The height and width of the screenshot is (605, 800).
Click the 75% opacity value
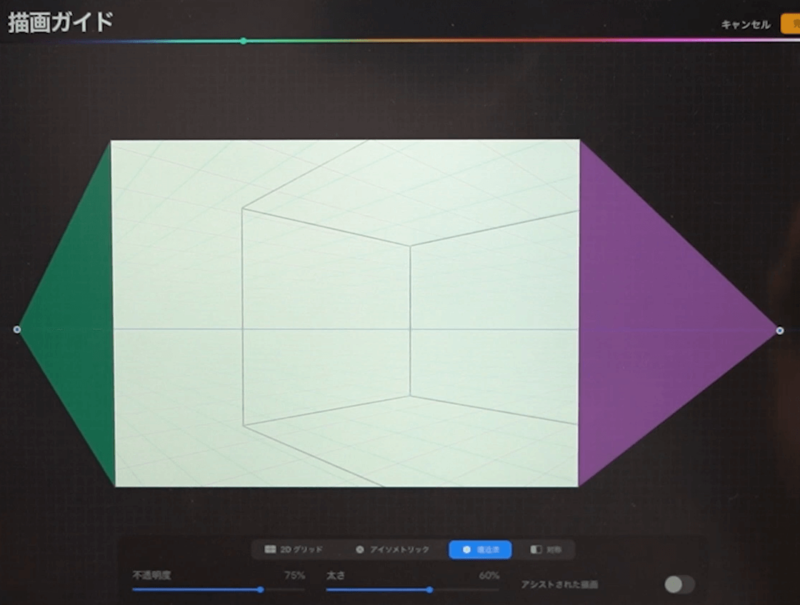click(x=294, y=575)
